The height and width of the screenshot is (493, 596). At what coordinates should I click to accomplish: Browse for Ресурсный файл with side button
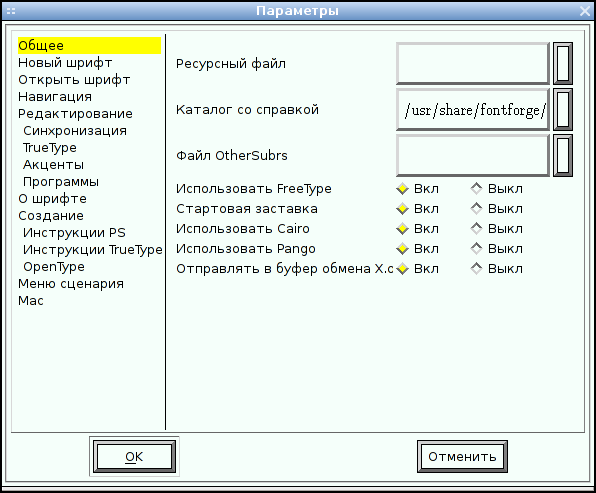point(563,63)
